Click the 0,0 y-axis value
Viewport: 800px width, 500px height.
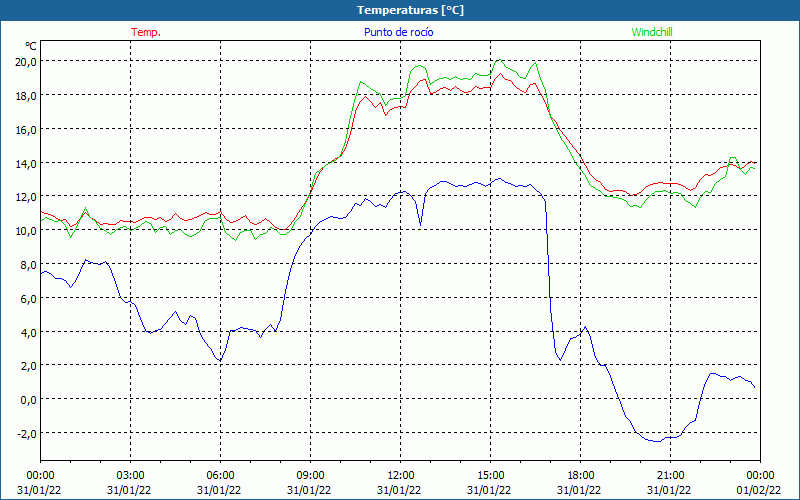tap(29, 400)
